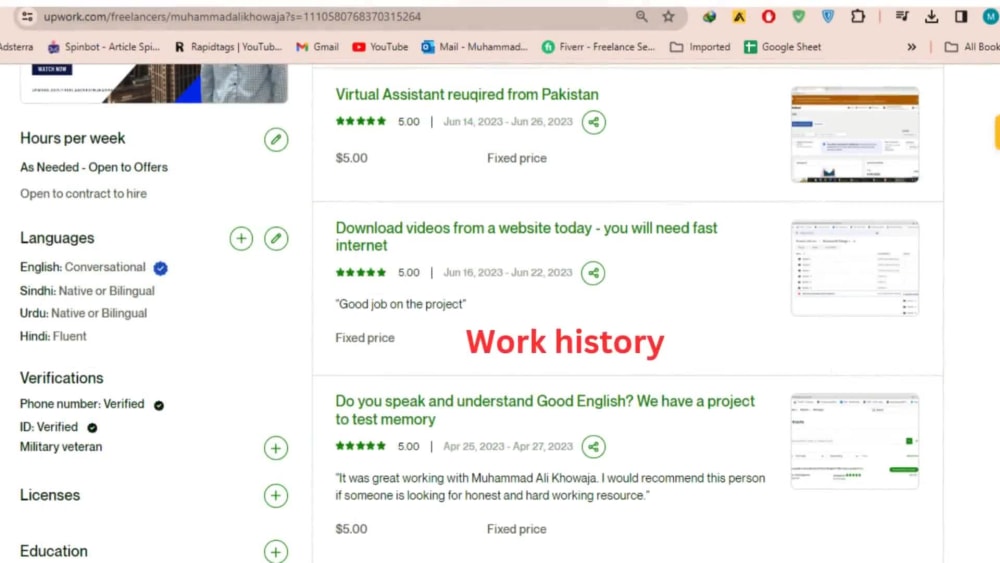This screenshot has width=1000, height=563.
Task: Open YouTube bookmark
Action: [x=380, y=47]
